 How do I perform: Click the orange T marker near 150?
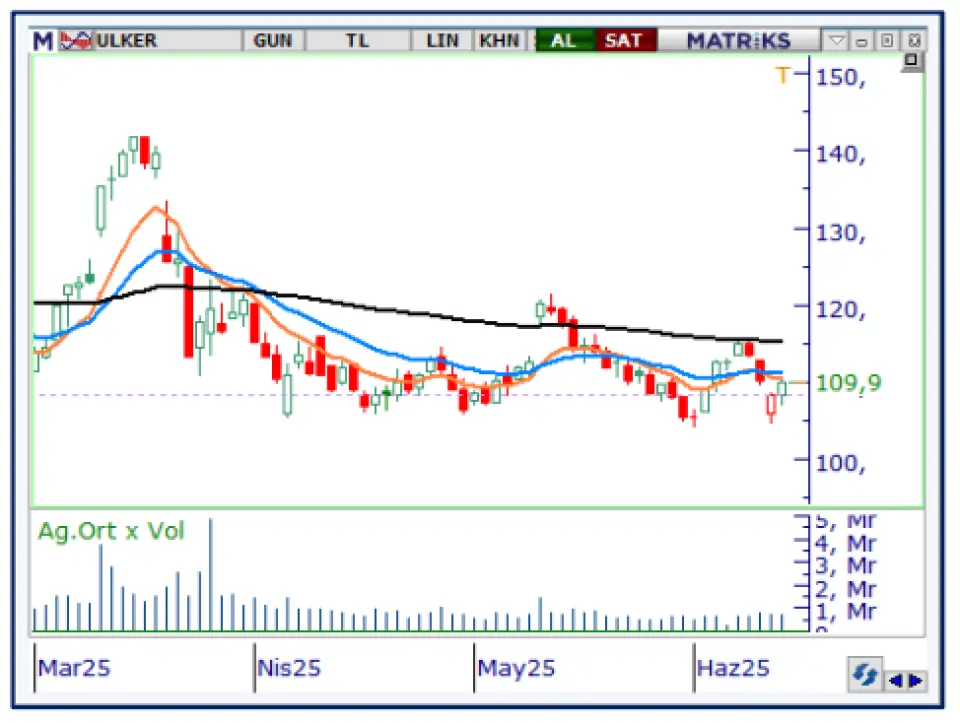(782, 75)
